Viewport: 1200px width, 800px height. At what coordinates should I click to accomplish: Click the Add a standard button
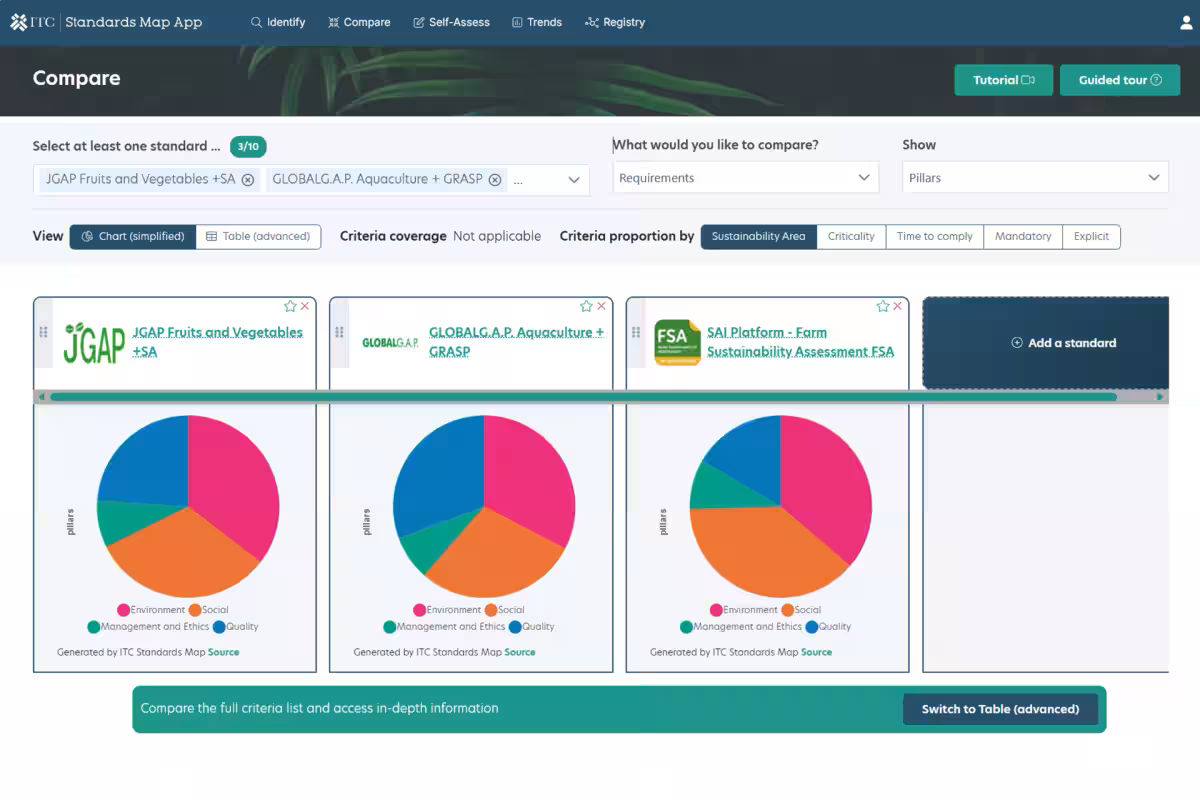pyautogui.click(x=1063, y=343)
